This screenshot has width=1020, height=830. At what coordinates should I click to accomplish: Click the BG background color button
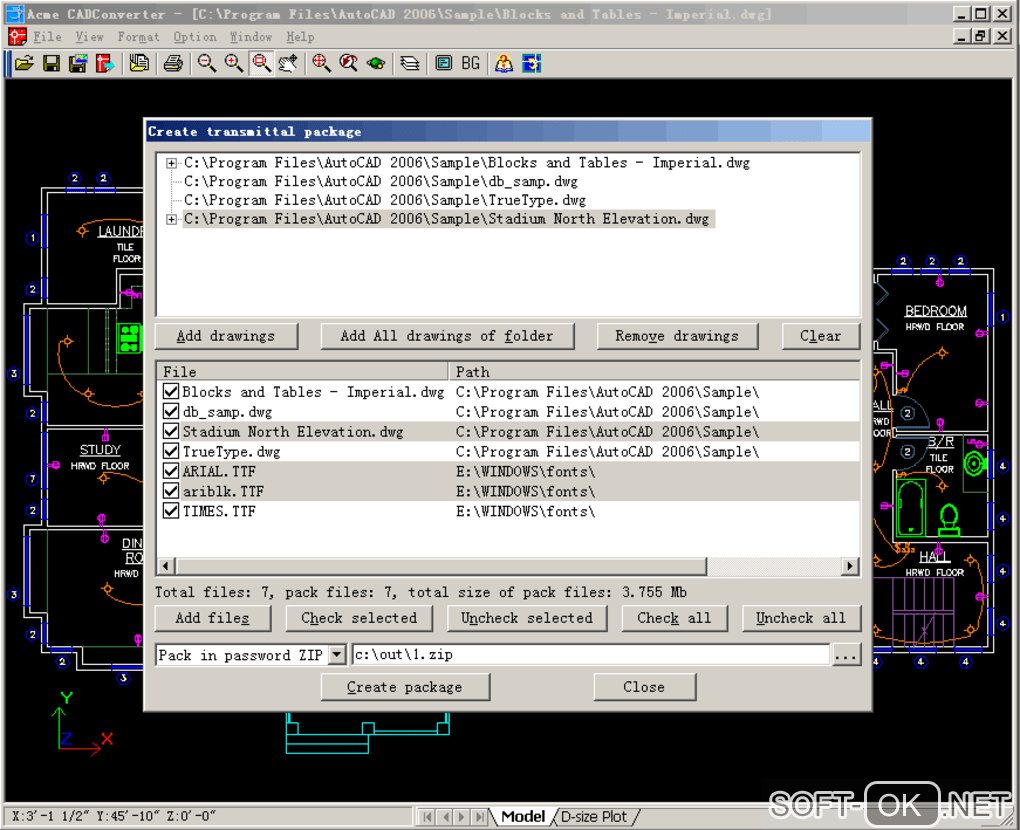(470, 64)
